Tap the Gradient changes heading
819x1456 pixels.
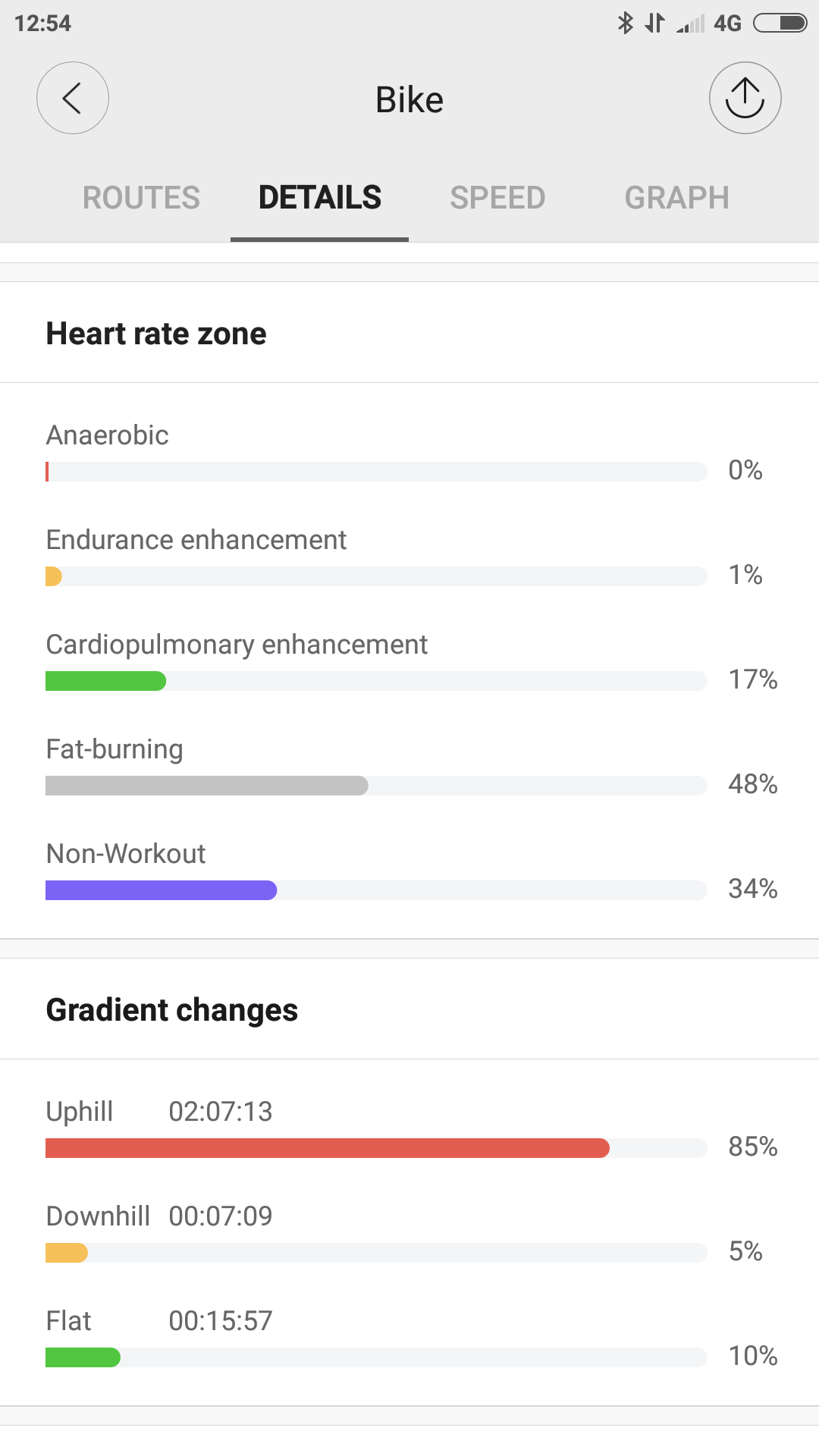tap(172, 1010)
